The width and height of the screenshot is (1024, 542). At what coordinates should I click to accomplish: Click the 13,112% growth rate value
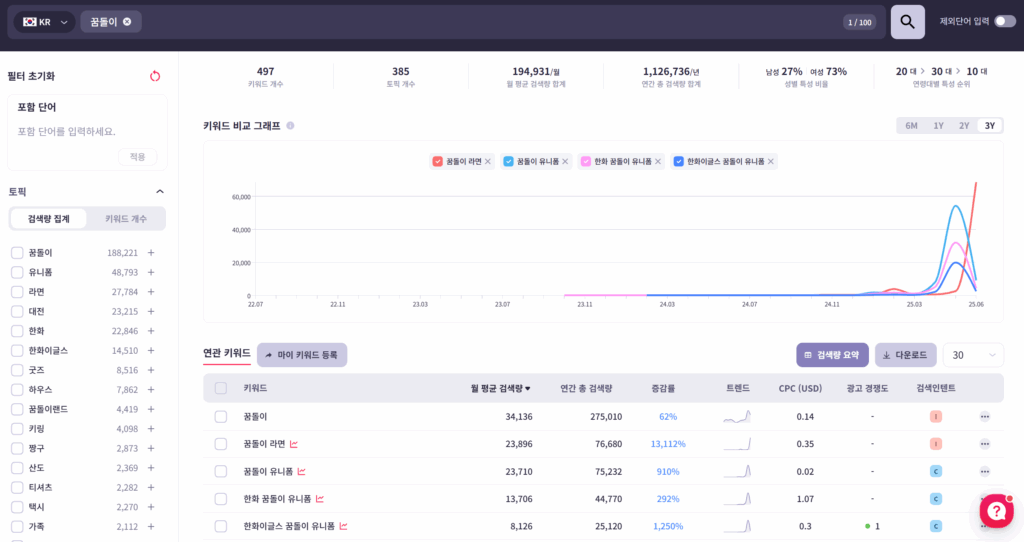(x=667, y=444)
